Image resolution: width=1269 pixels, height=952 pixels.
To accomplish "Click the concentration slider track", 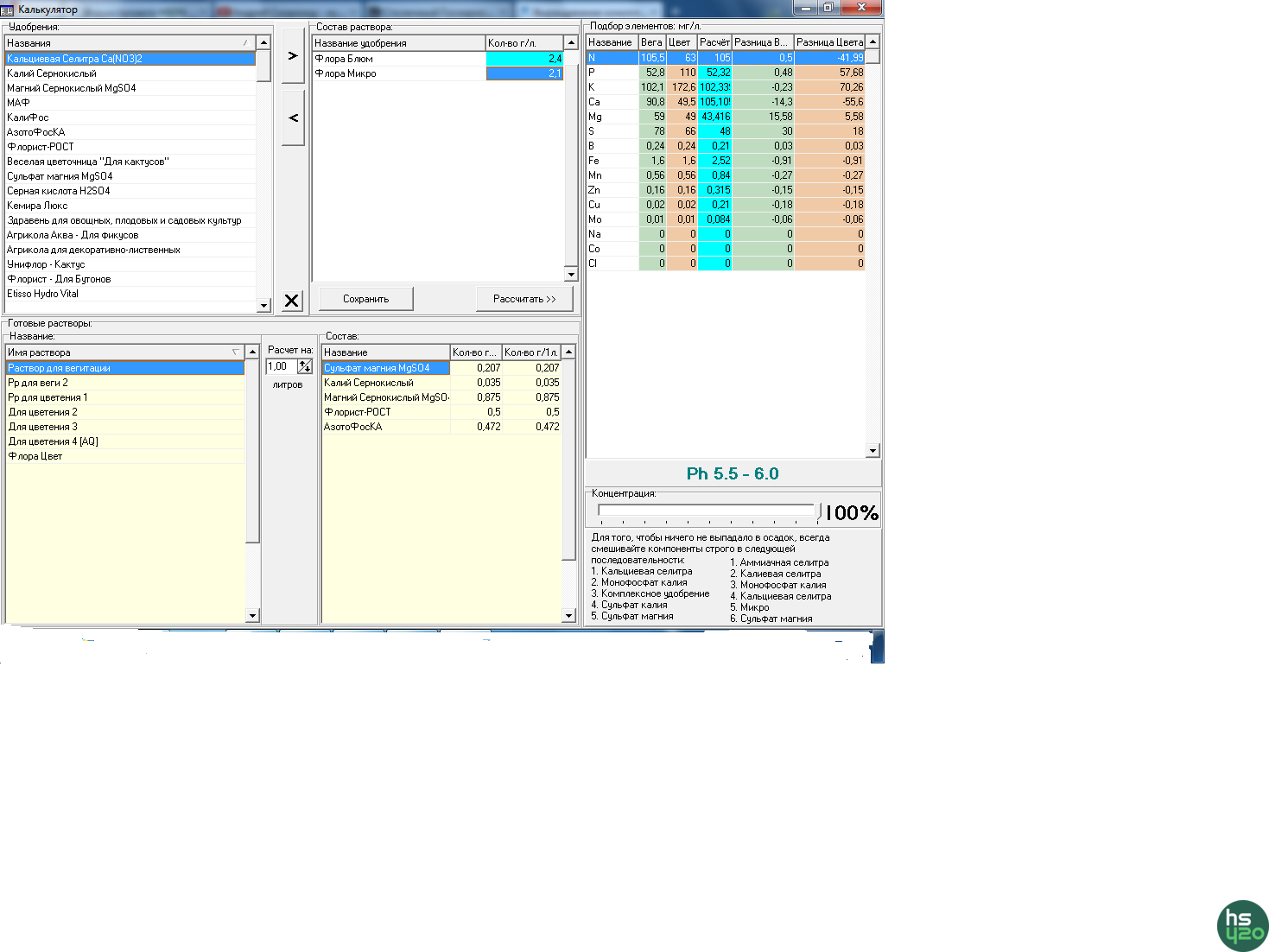I will tap(707, 511).
